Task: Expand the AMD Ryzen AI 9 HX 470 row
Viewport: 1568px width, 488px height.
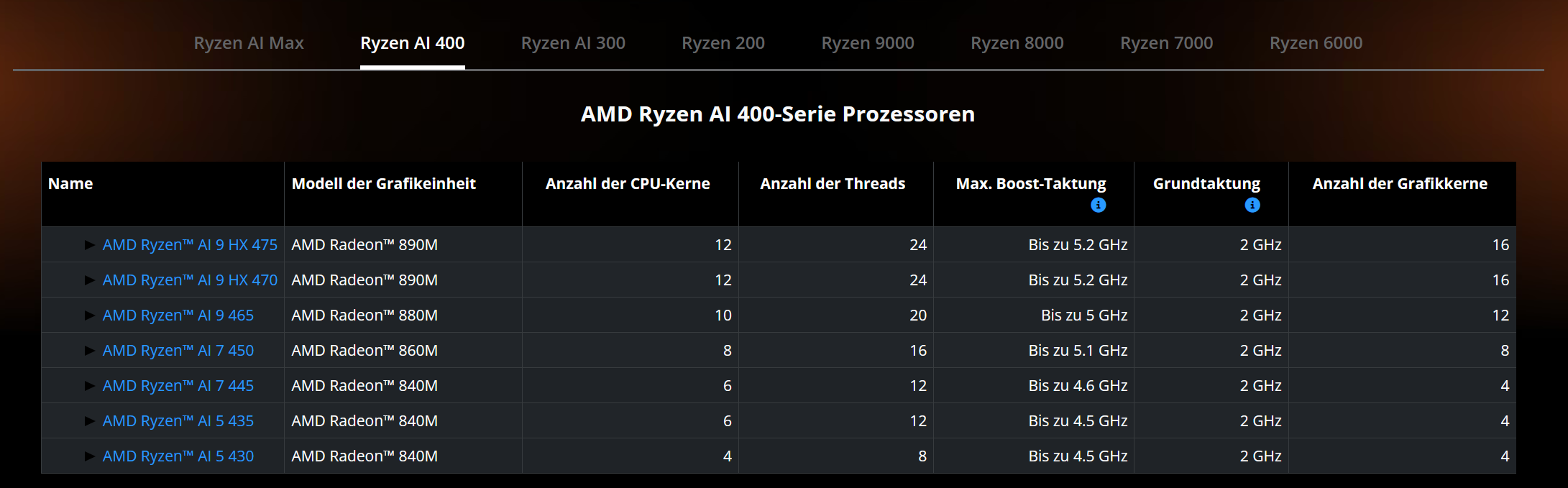Action: point(90,280)
